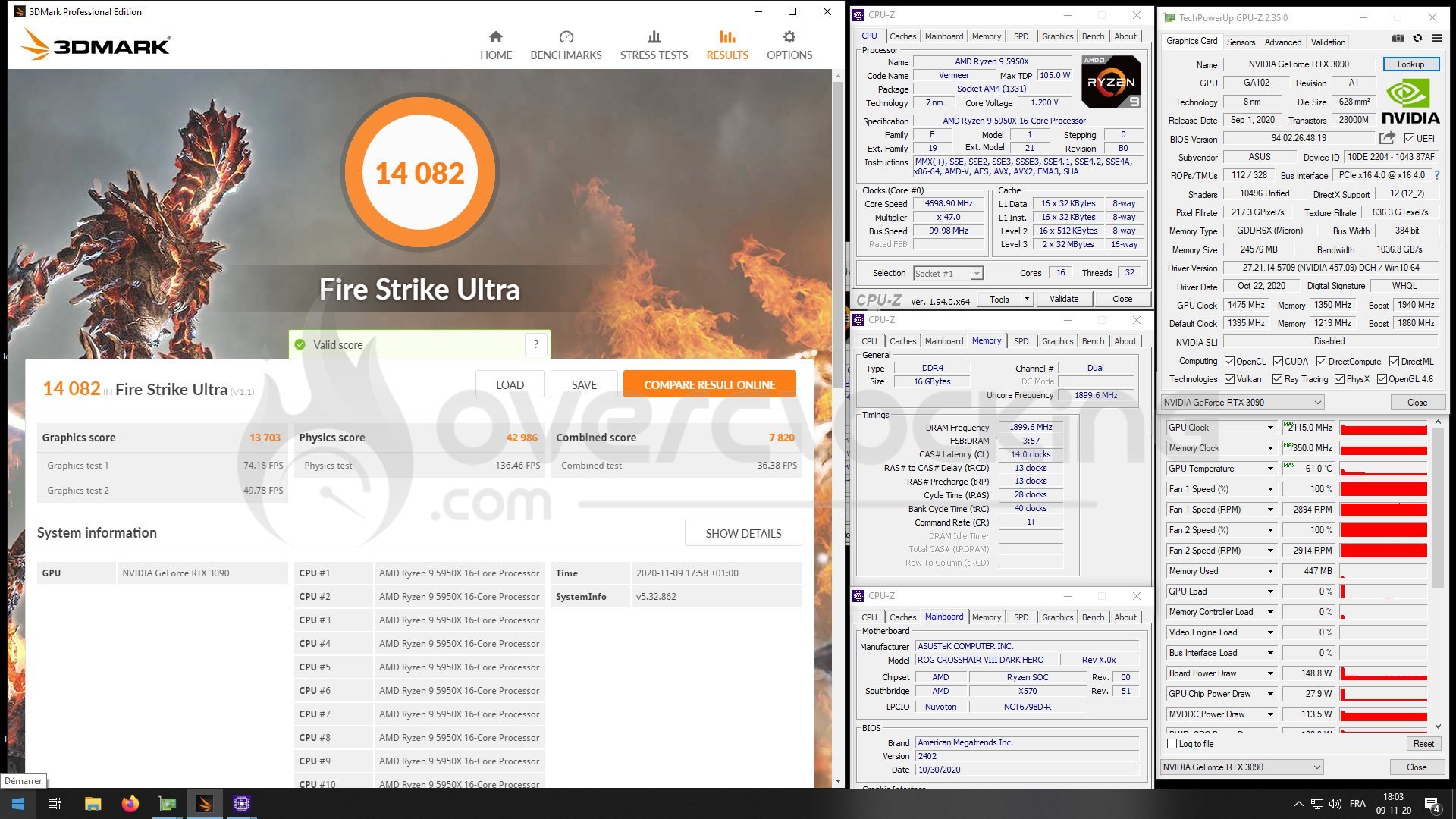Screen dimensions: 1456x819
Task: Enable the Log to file checkbox
Action: (x=1172, y=744)
